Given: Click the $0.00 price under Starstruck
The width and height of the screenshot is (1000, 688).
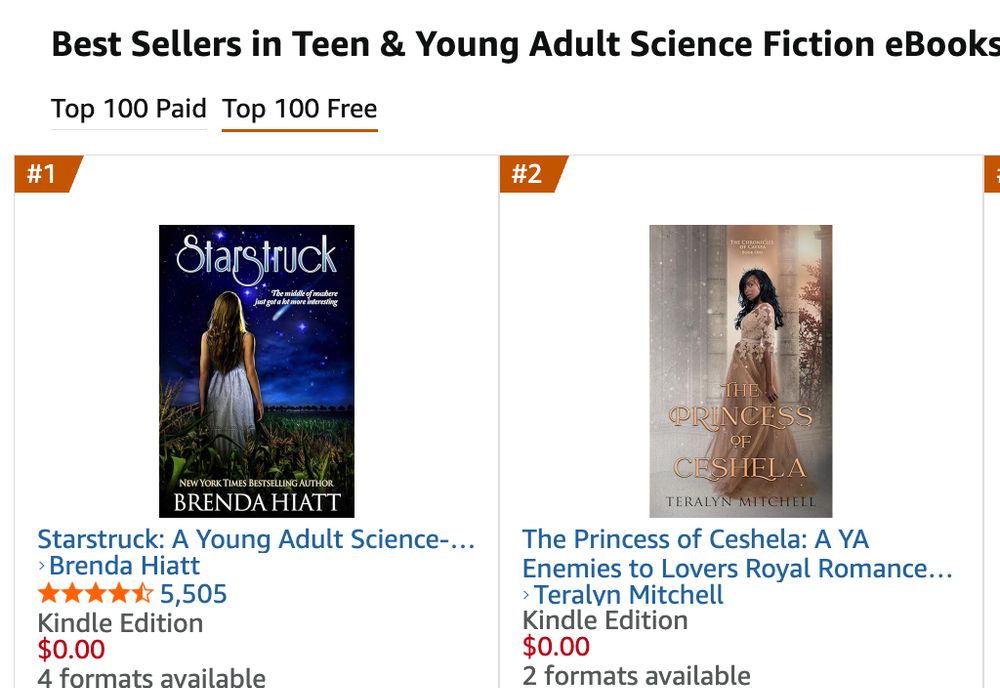Looking at the screenshot, I should [x=71, y=649].
